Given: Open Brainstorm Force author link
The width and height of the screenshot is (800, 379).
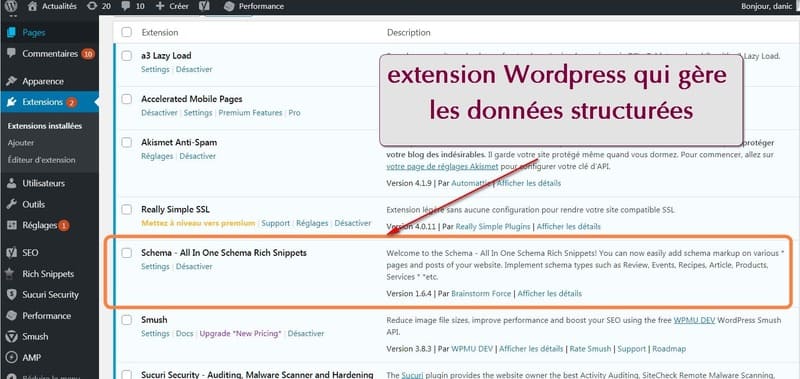Looking at the screenshot, I should [481, 293].
